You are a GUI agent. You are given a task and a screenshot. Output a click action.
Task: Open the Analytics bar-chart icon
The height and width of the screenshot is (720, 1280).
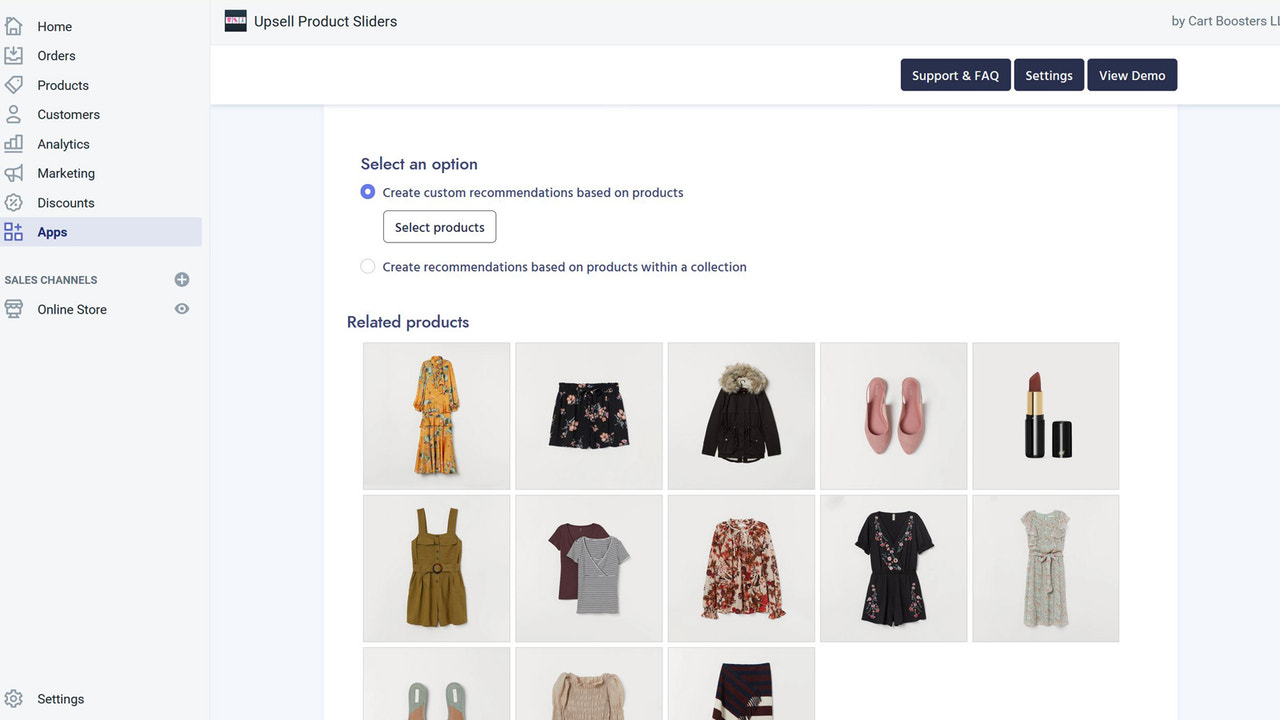[14, 143]
